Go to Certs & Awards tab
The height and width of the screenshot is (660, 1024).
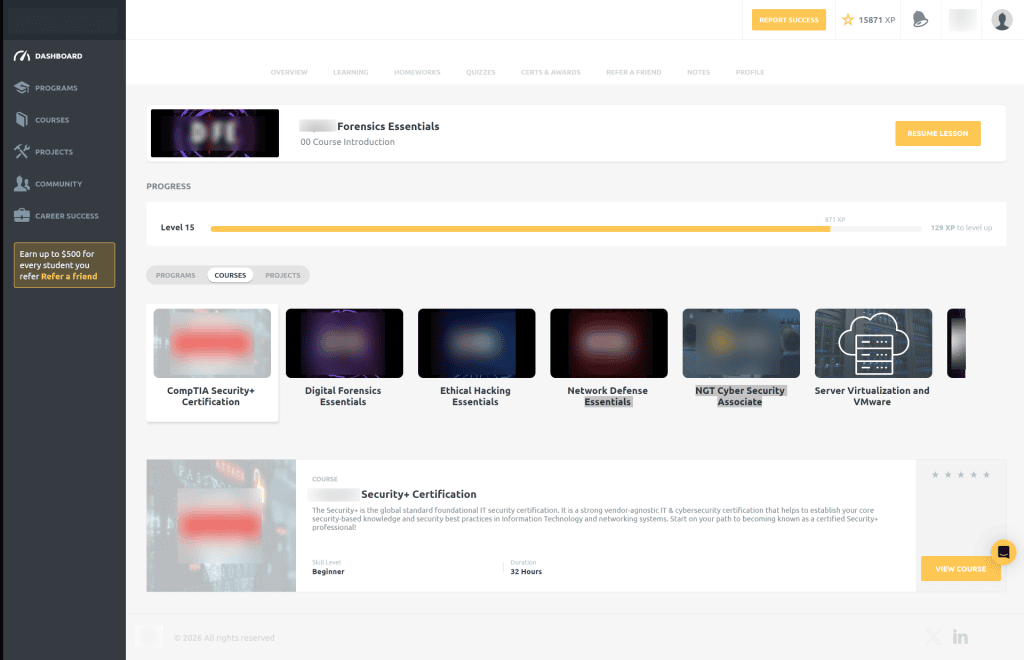click(551, 72)
